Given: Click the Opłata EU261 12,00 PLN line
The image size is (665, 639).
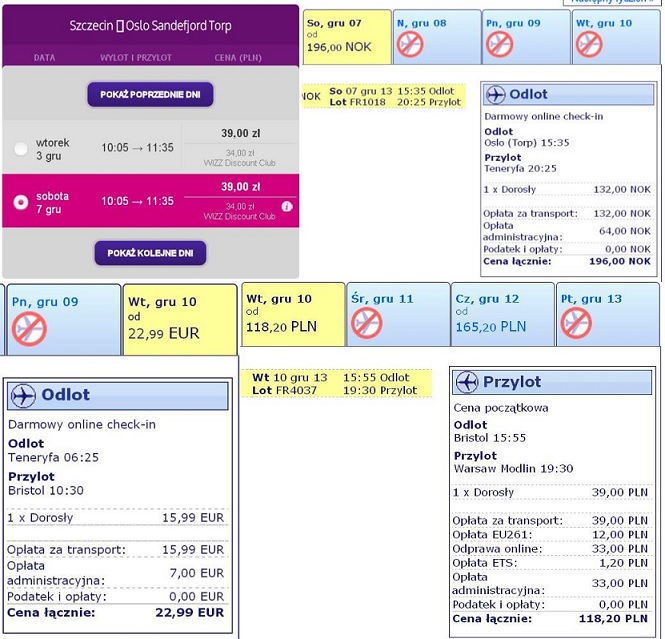Looking at the screenshot, I should pyautogui.click(x=550, y=535).
